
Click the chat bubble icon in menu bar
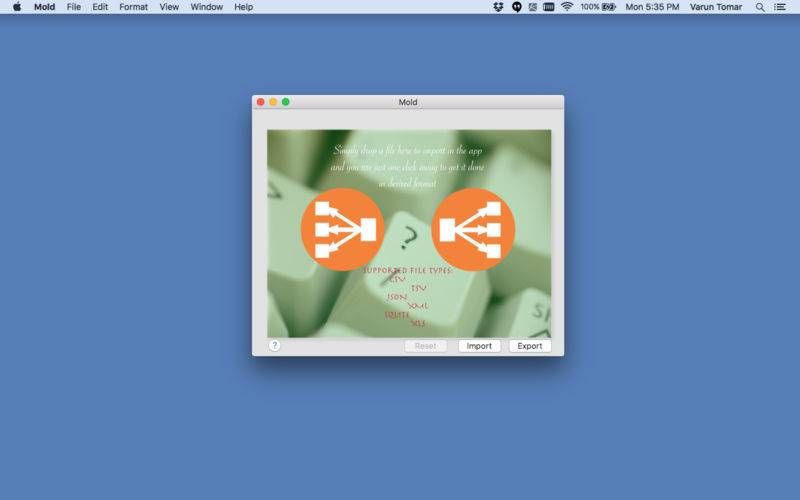click(517, 7)
